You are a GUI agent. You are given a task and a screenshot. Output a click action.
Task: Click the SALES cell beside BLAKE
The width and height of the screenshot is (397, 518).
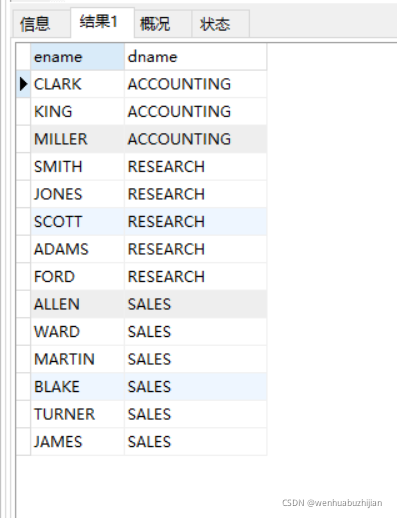coord(195,387)
